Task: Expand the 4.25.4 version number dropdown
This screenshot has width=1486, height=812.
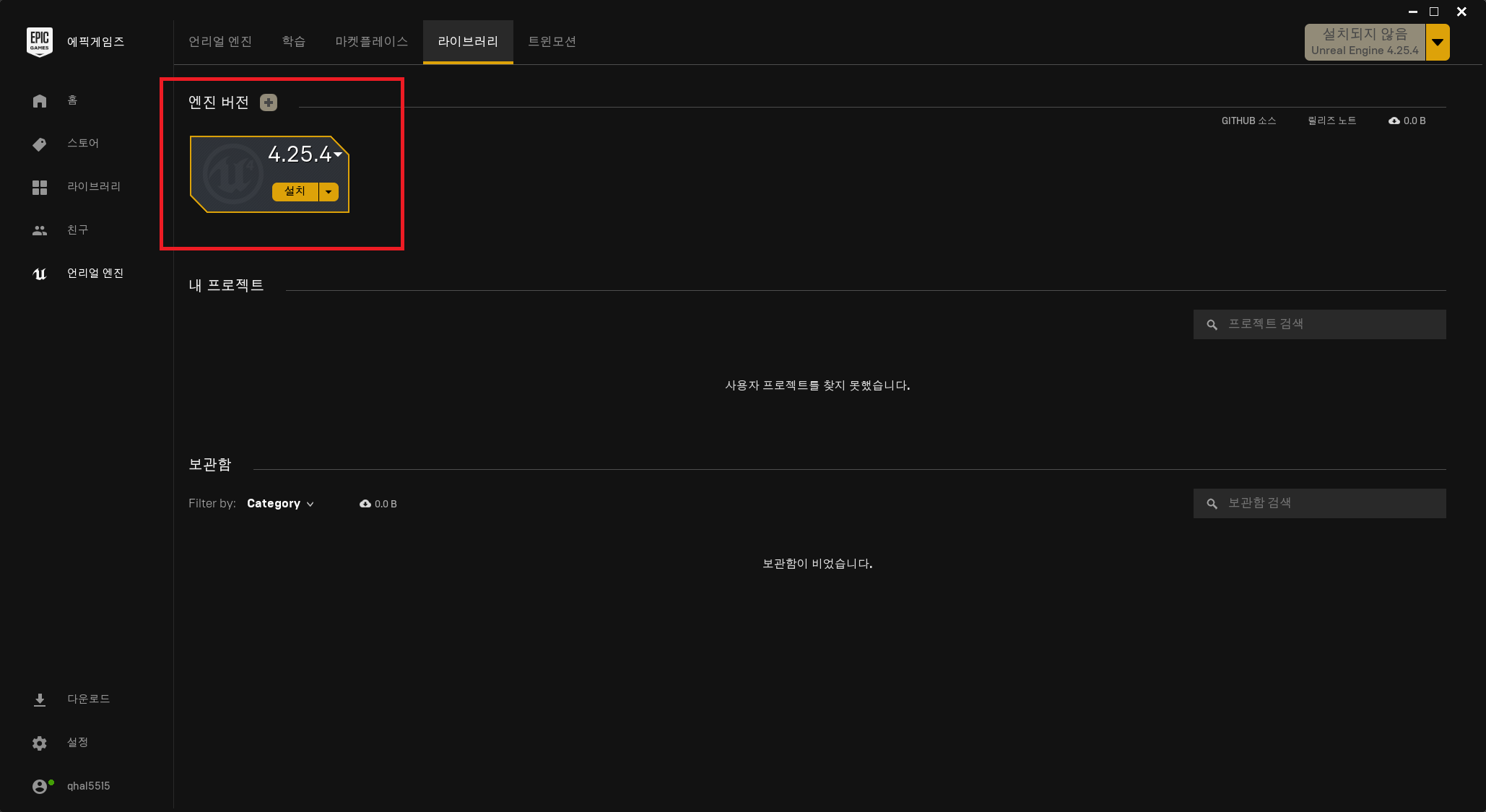Action: 337,154
